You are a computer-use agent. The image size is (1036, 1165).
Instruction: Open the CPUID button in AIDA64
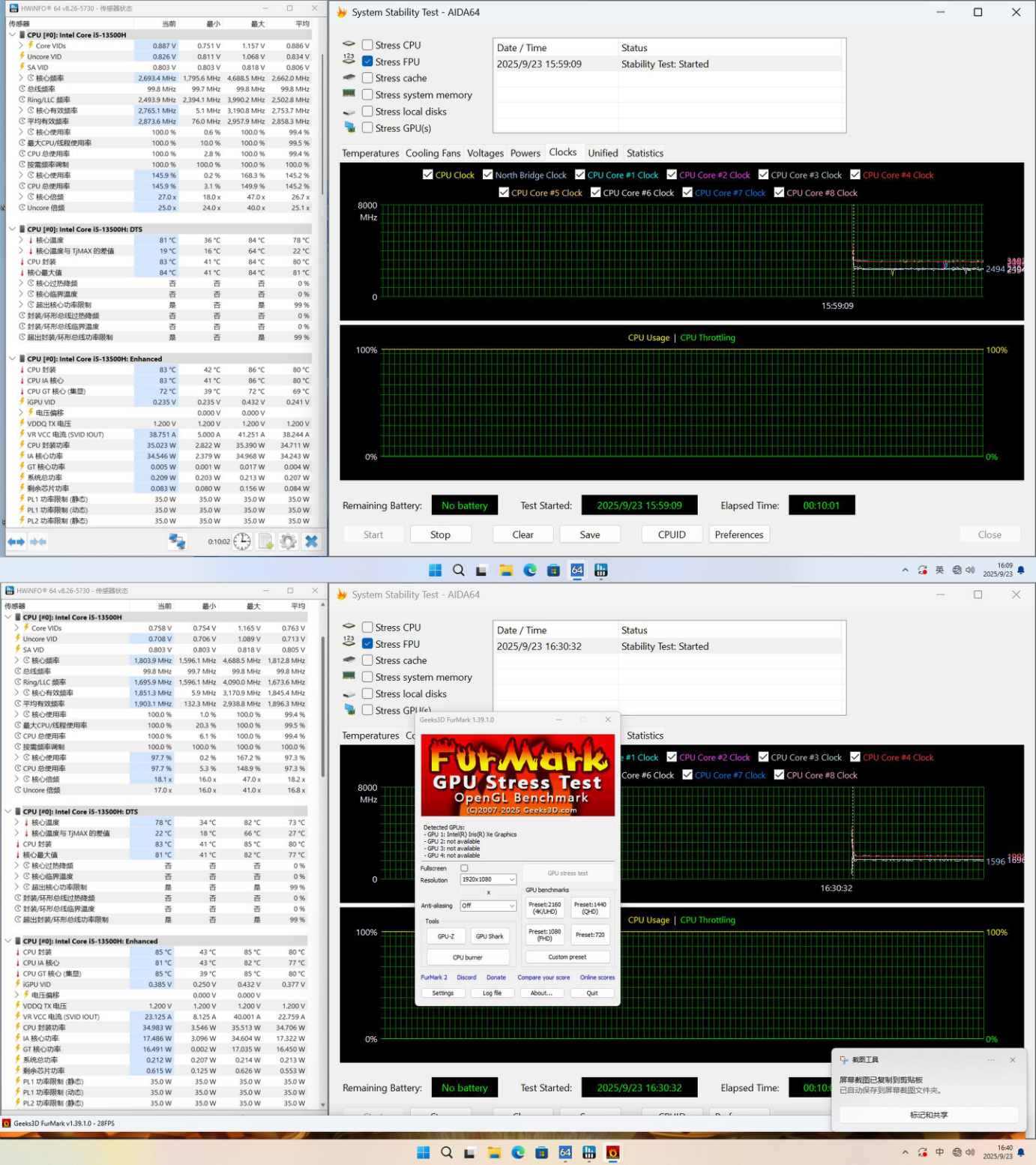click(672, 535)
